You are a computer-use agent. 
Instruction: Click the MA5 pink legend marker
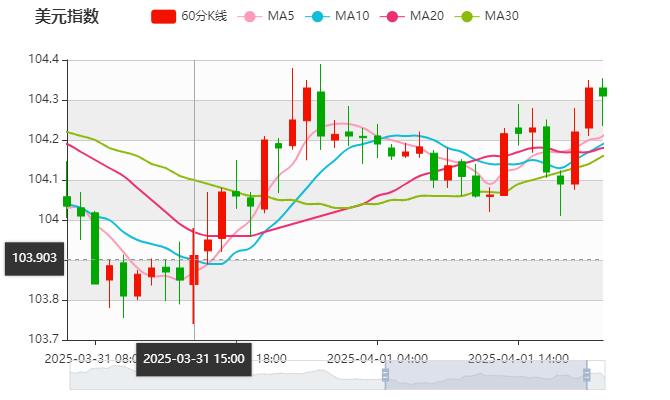(x=249, y=17)
